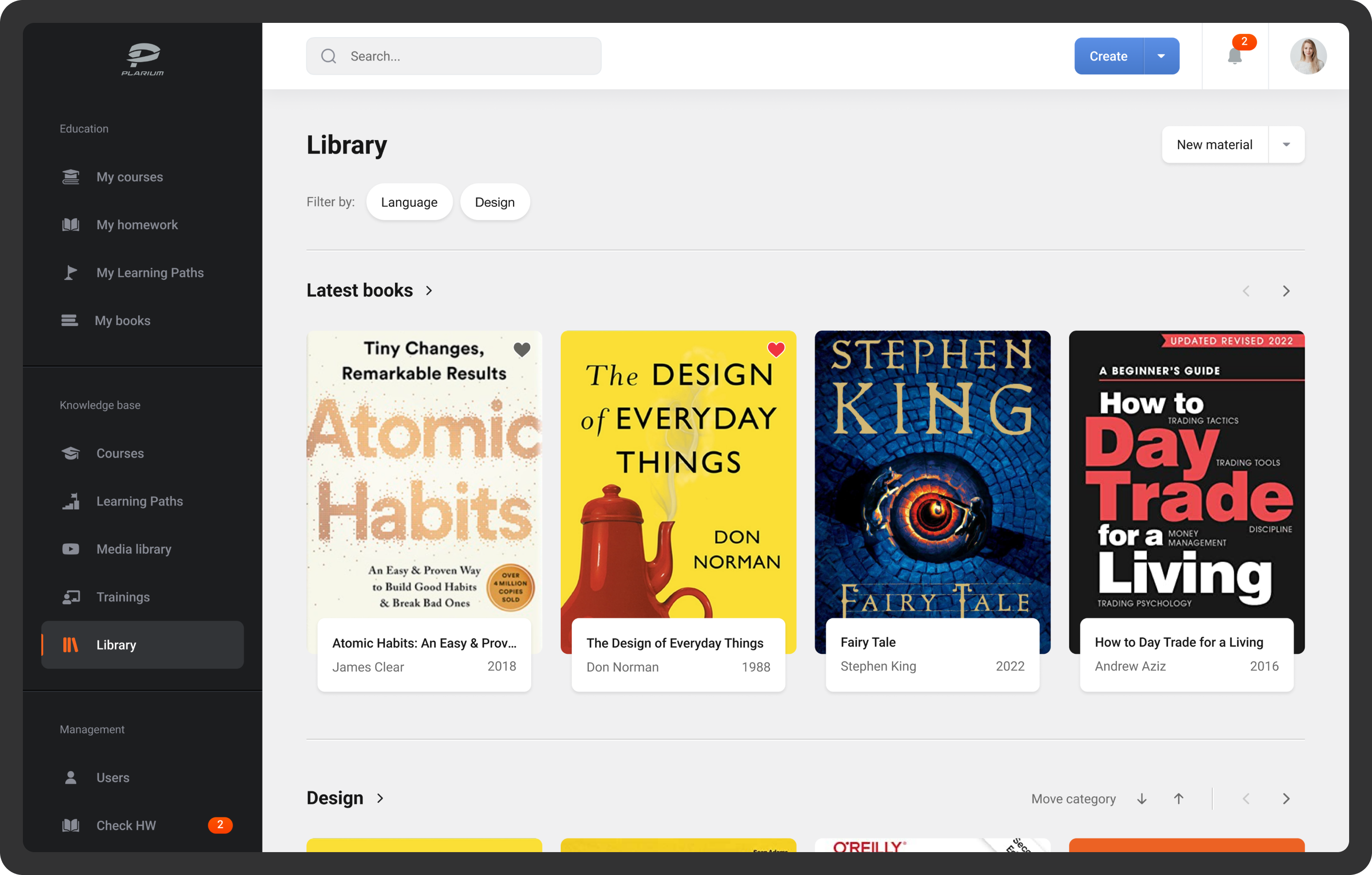Expand the Latest books chevron
This screenshot has height=875, width=1372.
(429, 291)
